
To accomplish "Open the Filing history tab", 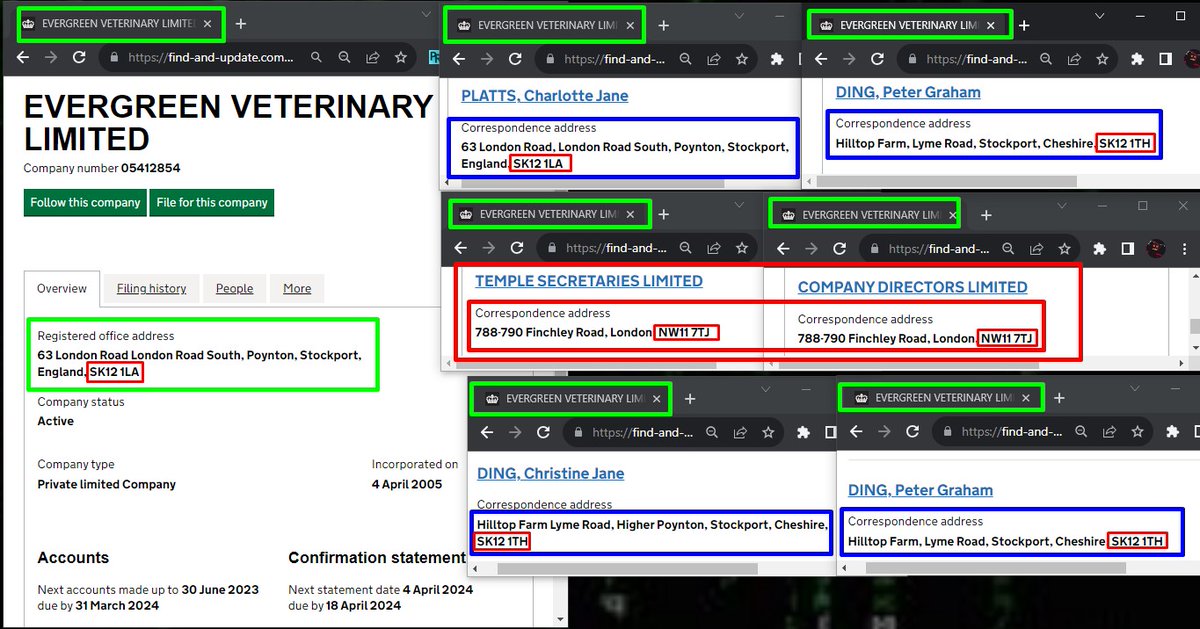I will (x=151, y=288).
